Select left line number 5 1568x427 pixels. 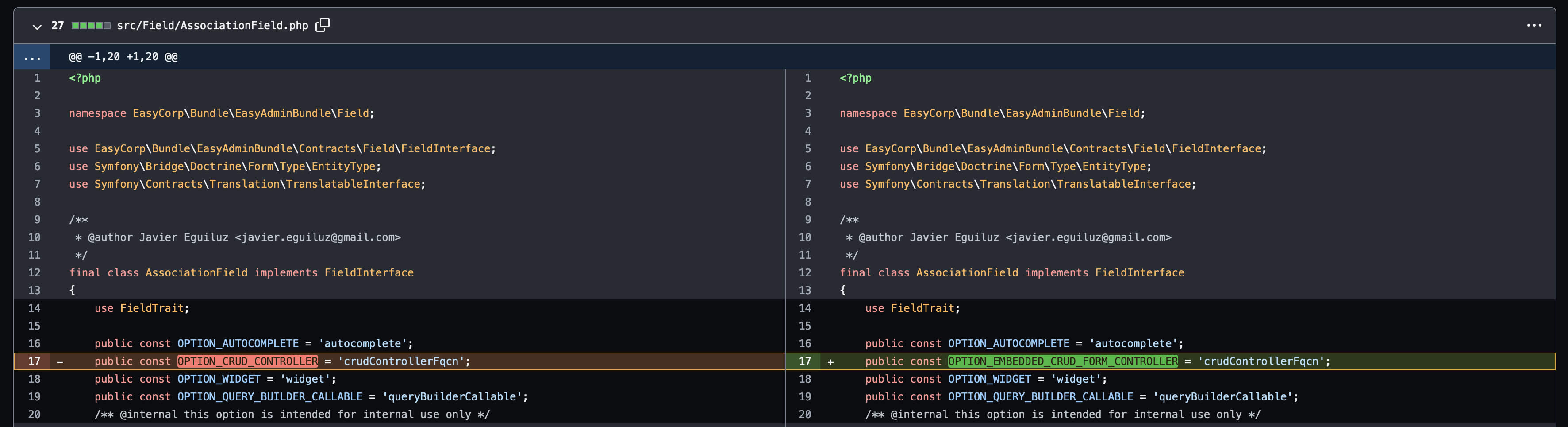37,149
